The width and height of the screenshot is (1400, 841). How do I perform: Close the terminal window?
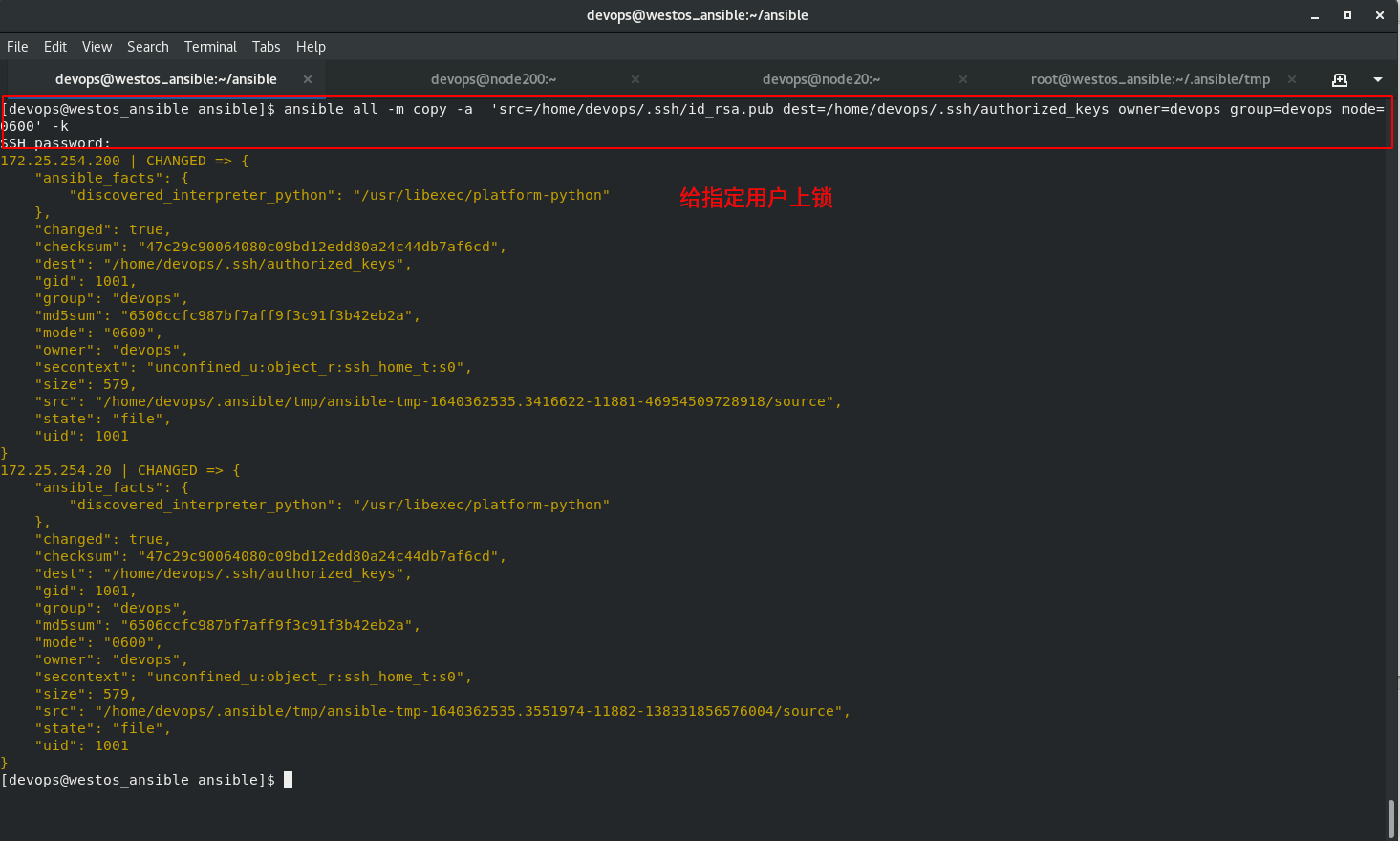point(1380,15)
